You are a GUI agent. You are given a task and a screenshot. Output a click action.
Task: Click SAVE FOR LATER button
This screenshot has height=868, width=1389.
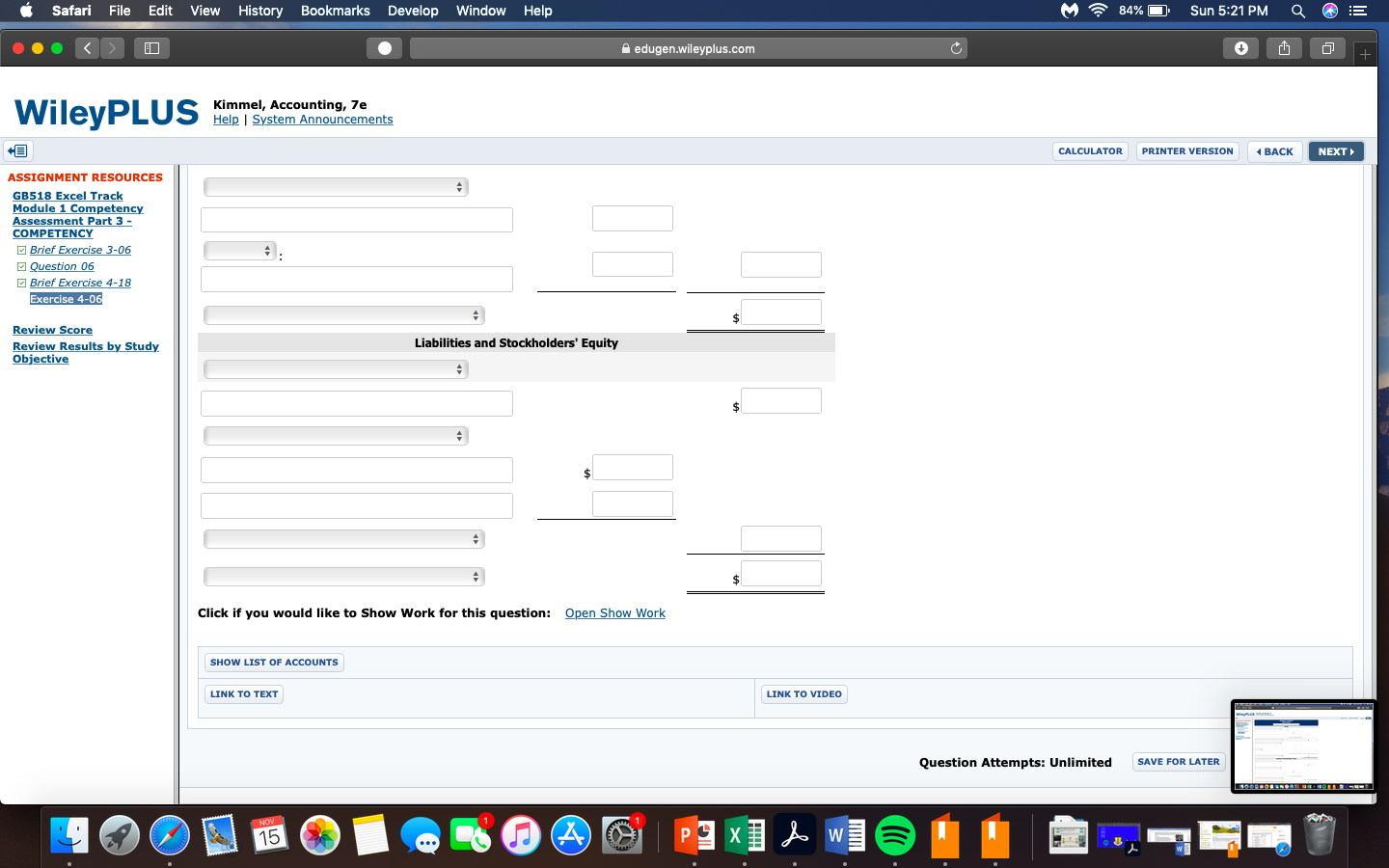[x=1179, y=762]
